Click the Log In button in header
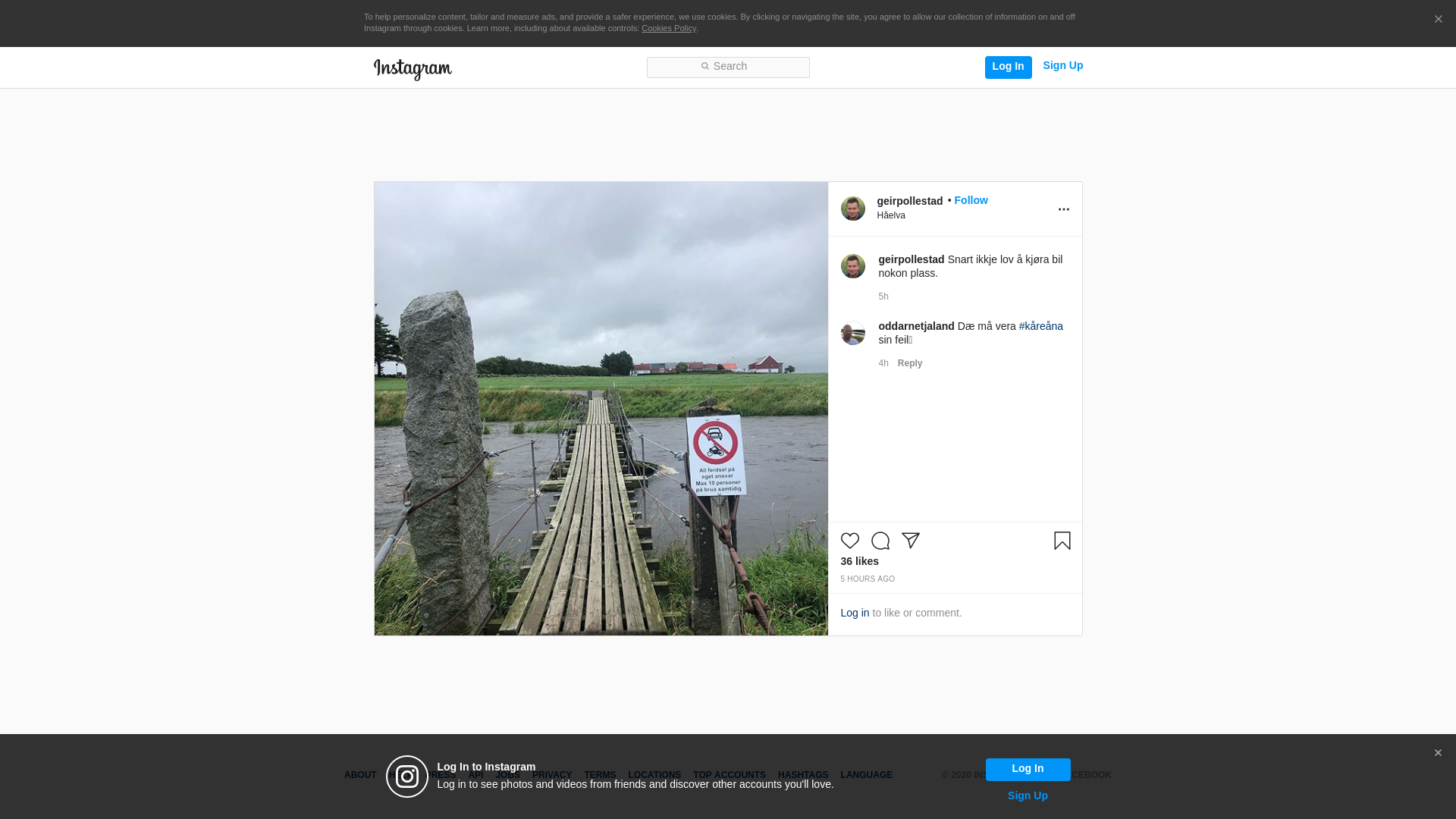 (x=1008, y=67)
